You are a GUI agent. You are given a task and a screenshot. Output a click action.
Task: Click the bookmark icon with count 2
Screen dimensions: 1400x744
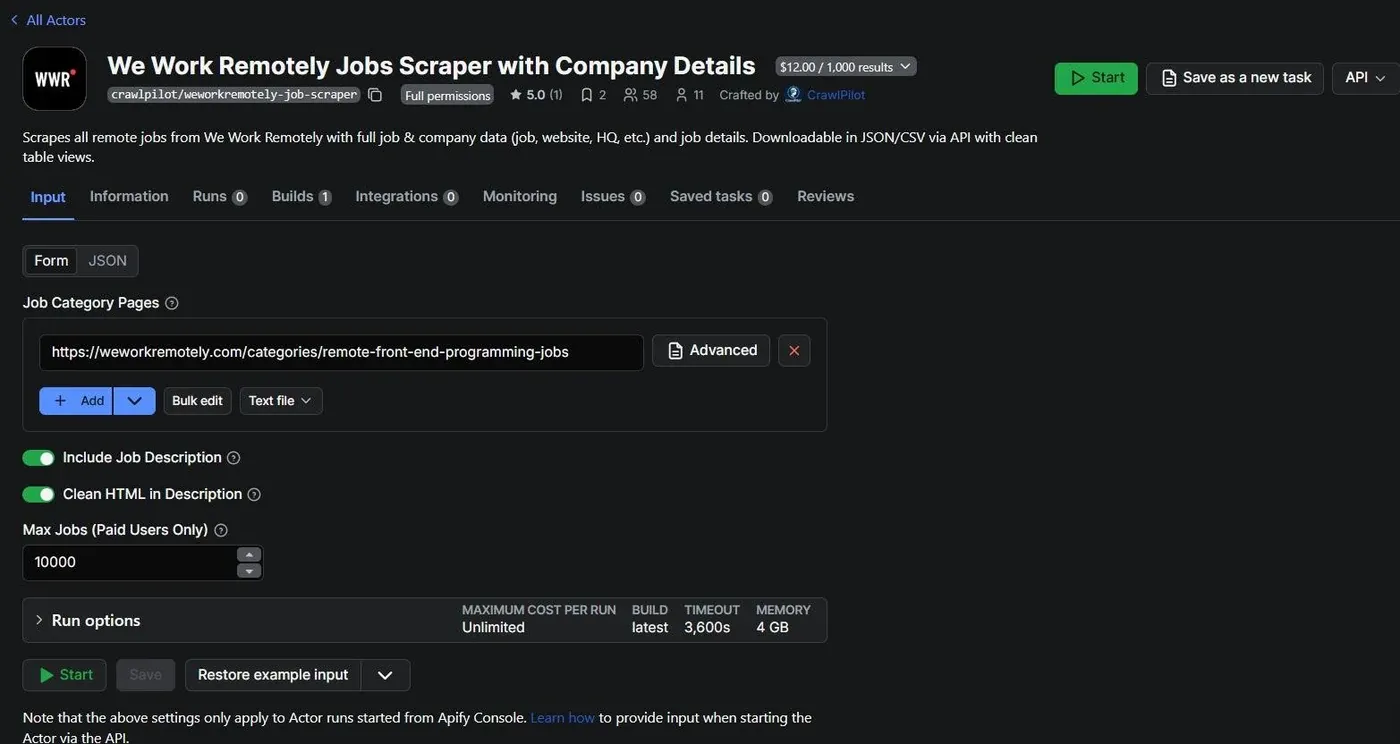[593, 95]
